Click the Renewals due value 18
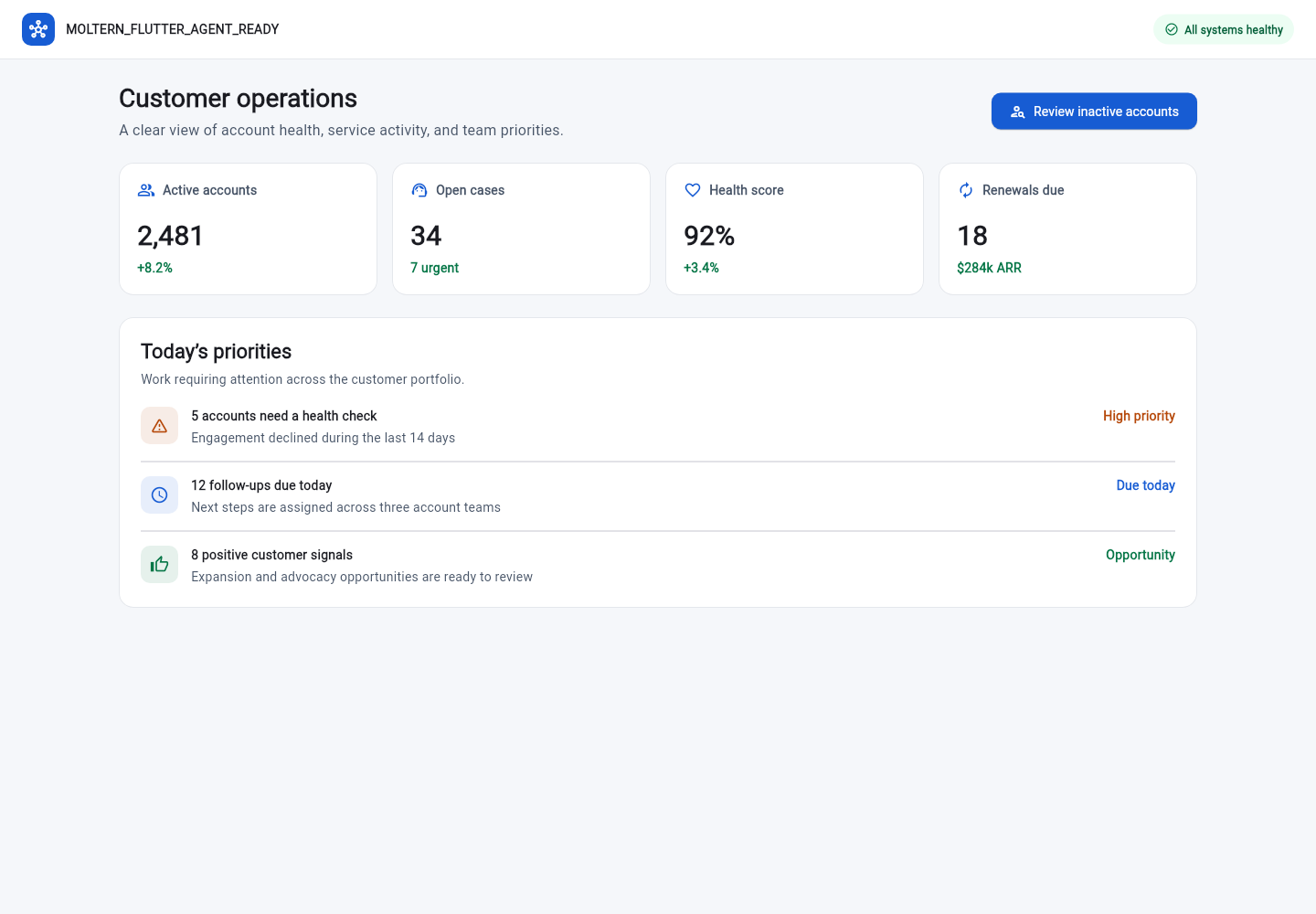The image size is (1316, 914). click(x=972, y=236)
